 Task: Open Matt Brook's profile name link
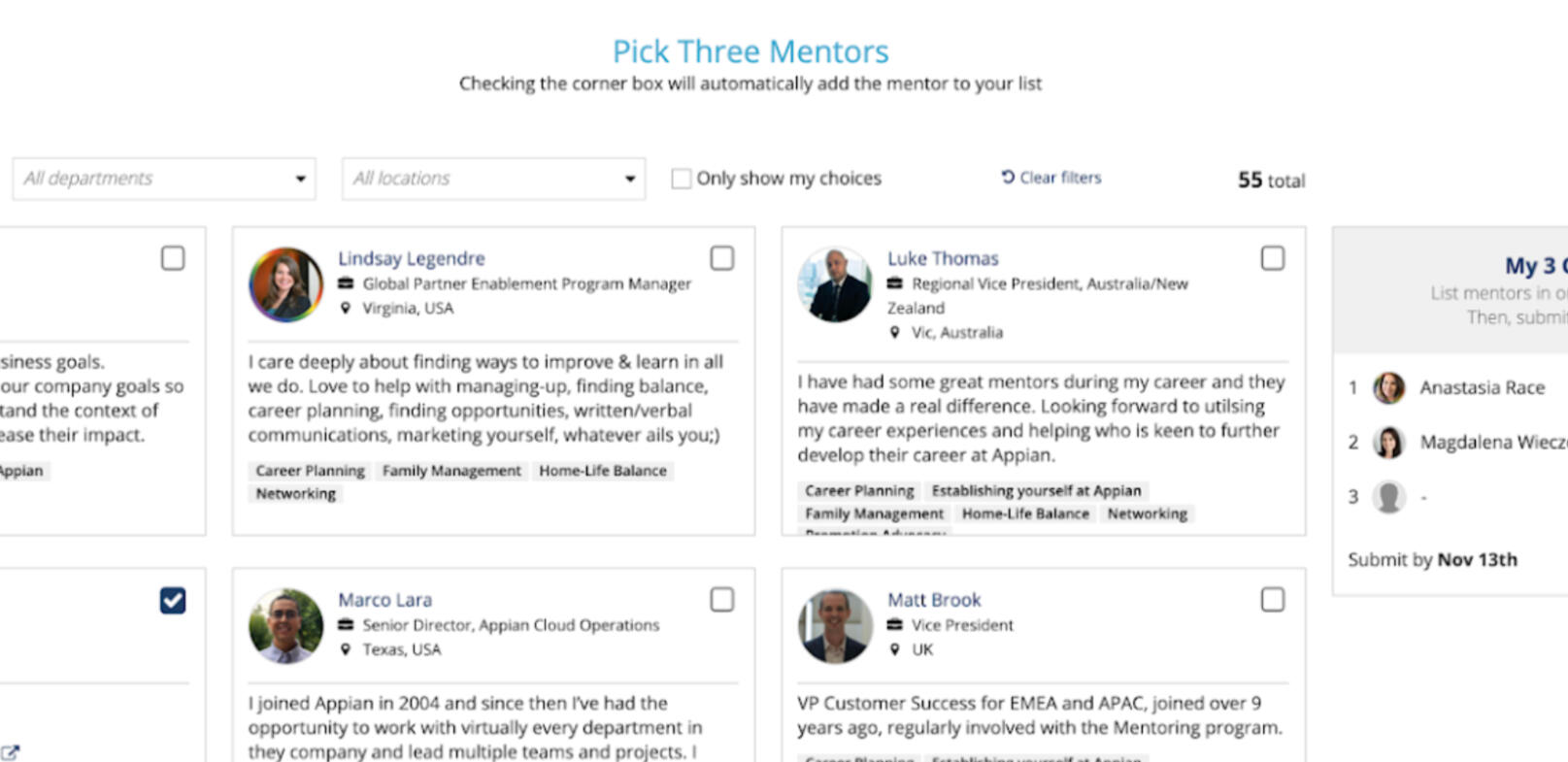pos(934,600)
